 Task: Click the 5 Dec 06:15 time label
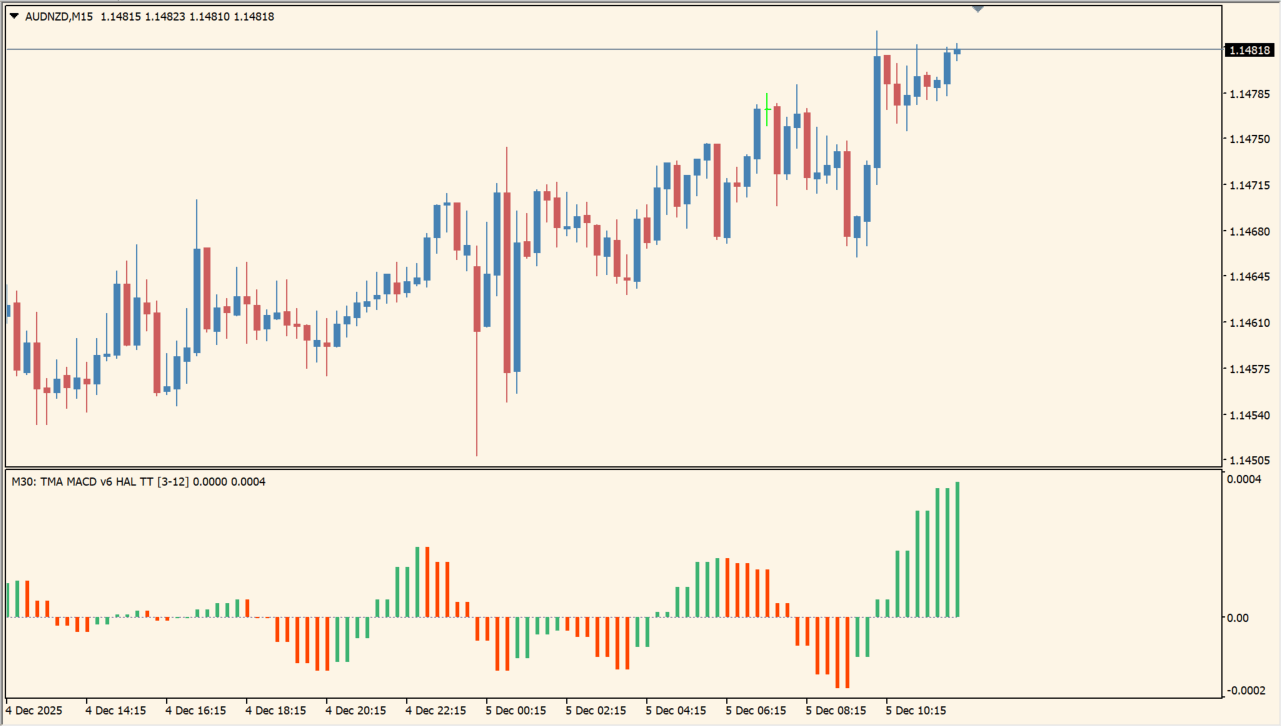(x=756, y=710)
